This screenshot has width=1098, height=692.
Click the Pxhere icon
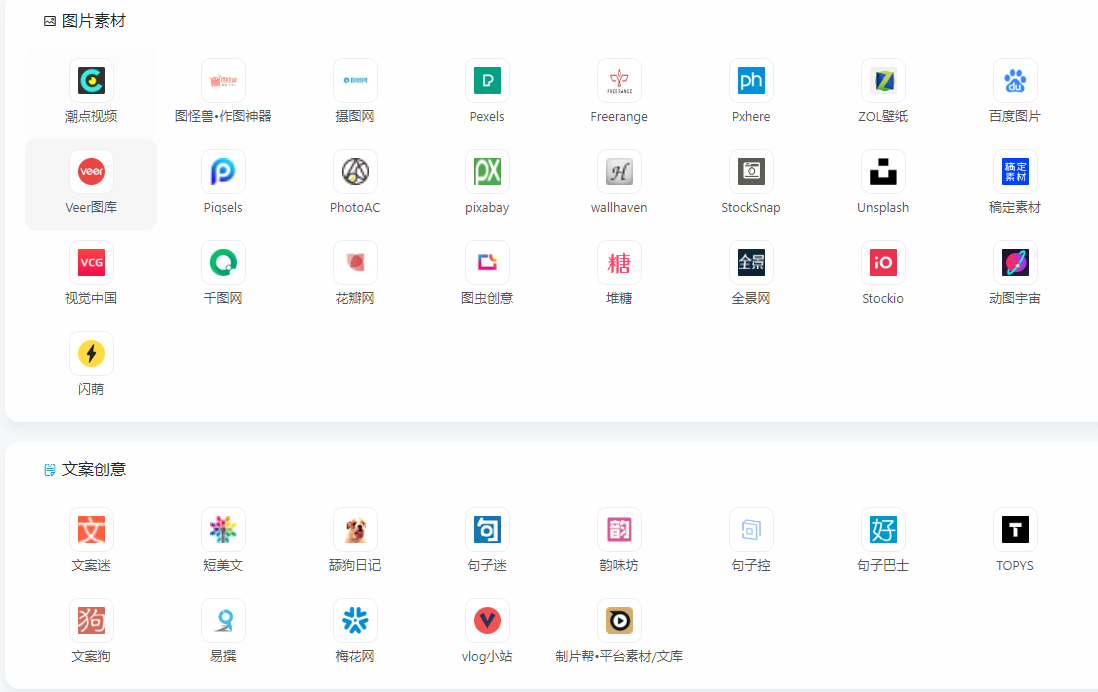point(751,81)
